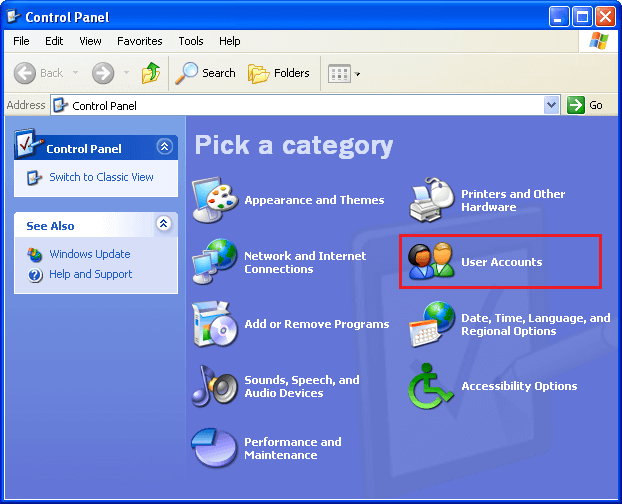Viewport: 622px width, 504px height.
Task: Click the Views toolbar icon
Action: coord(339,73)
